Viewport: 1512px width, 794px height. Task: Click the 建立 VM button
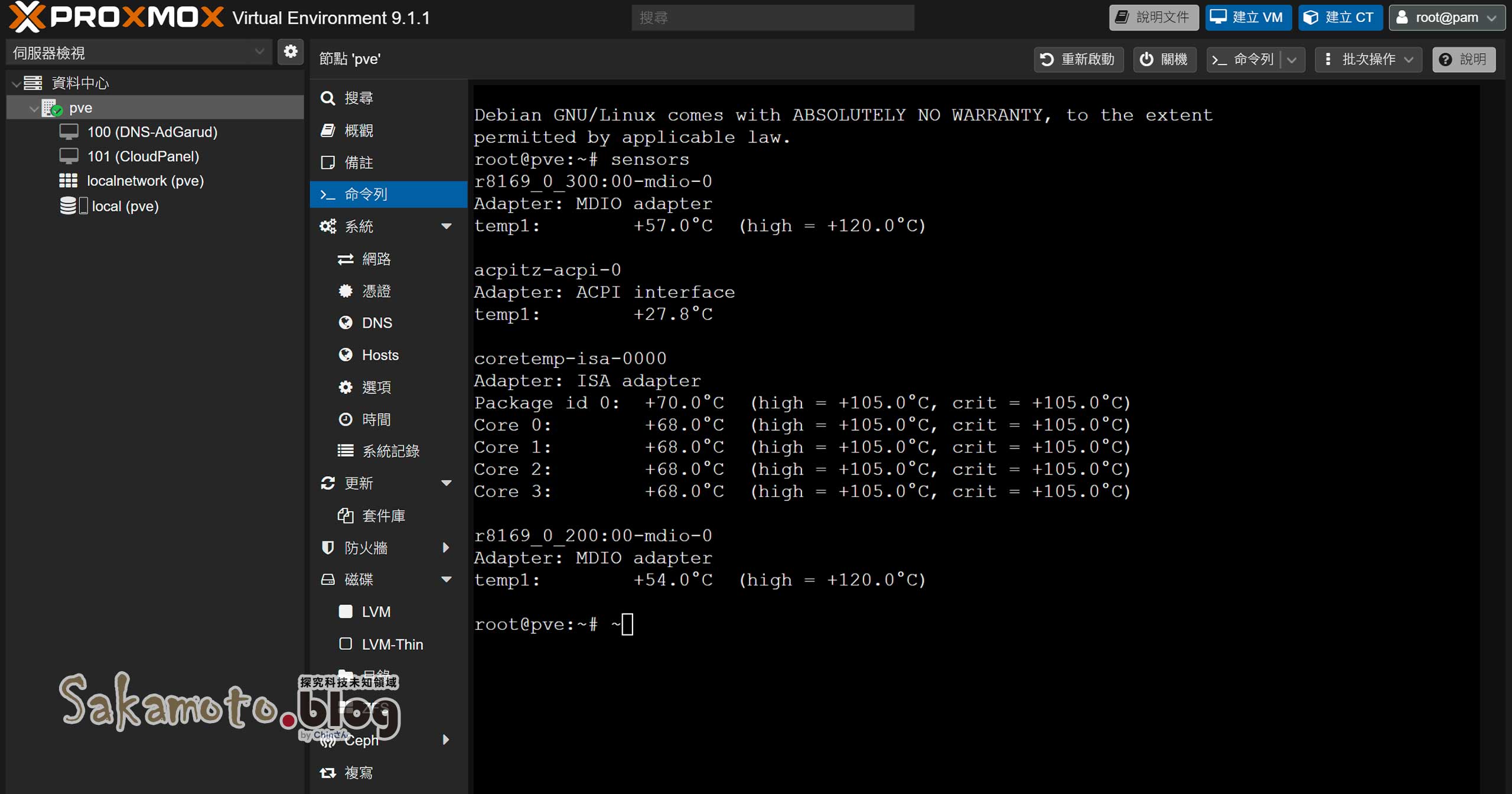pyautogui.click(x=1247, y=18)
